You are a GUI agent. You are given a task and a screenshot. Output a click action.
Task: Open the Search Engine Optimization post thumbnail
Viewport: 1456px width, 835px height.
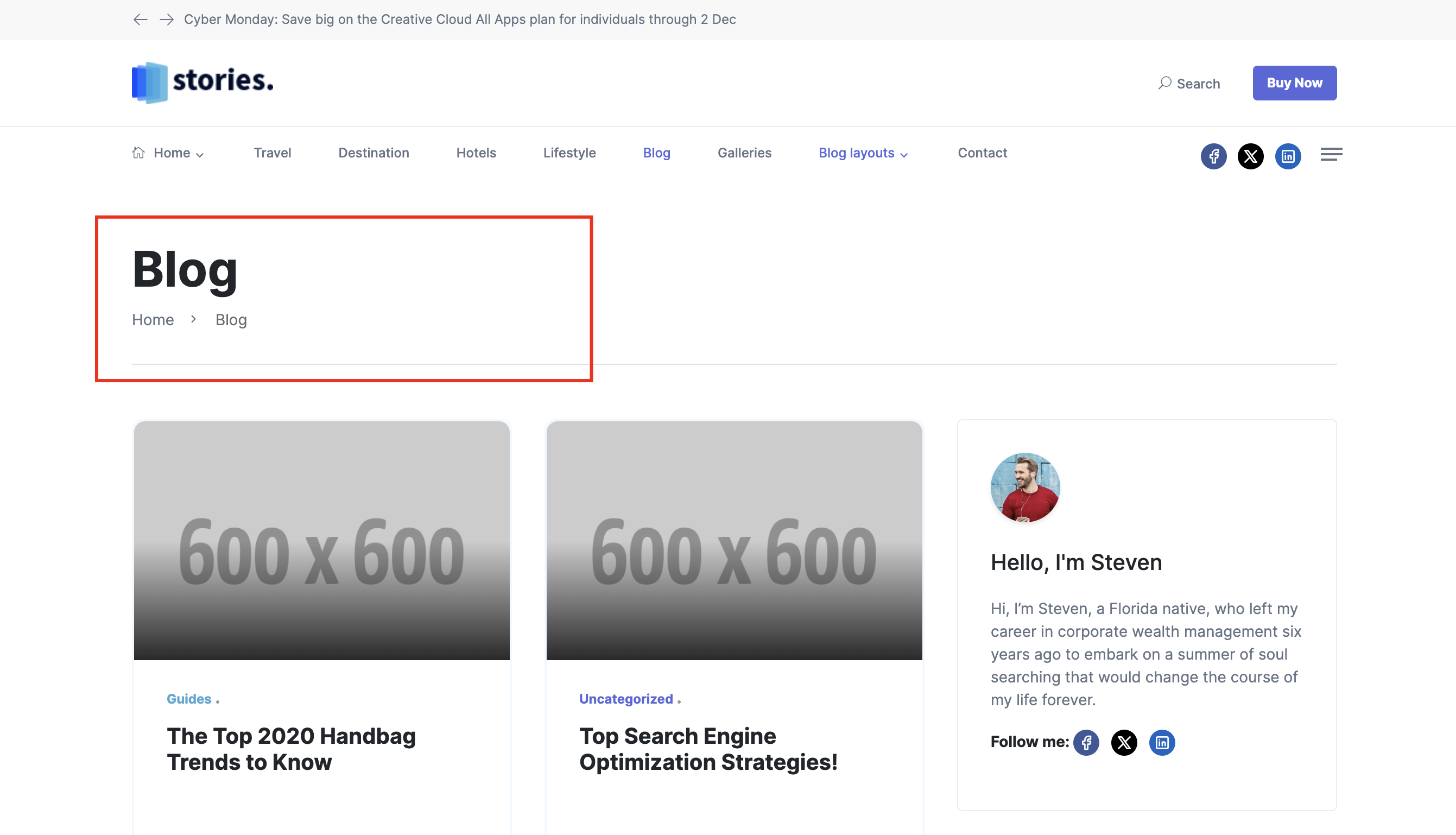point(734,541)
